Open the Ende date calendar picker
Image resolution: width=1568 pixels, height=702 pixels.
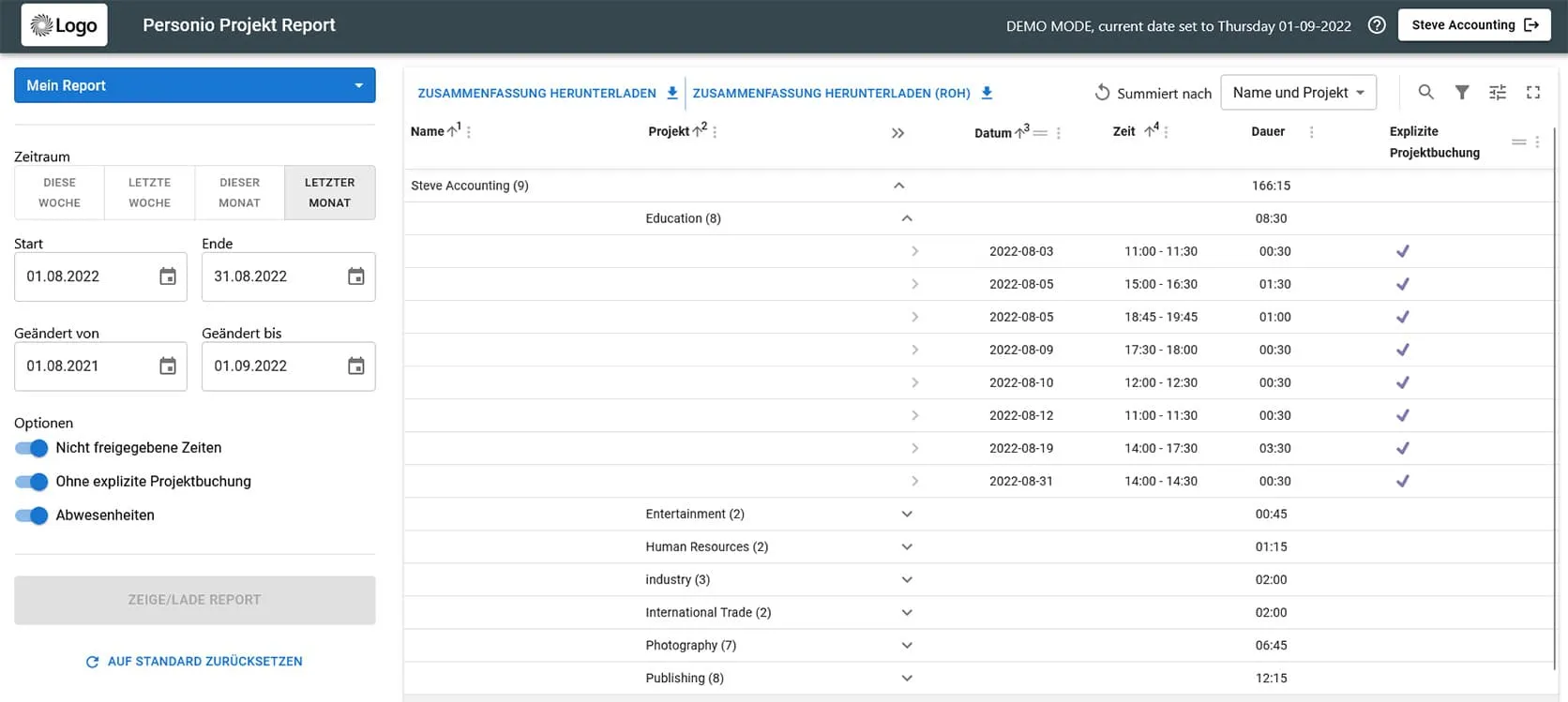coord(356,276)
